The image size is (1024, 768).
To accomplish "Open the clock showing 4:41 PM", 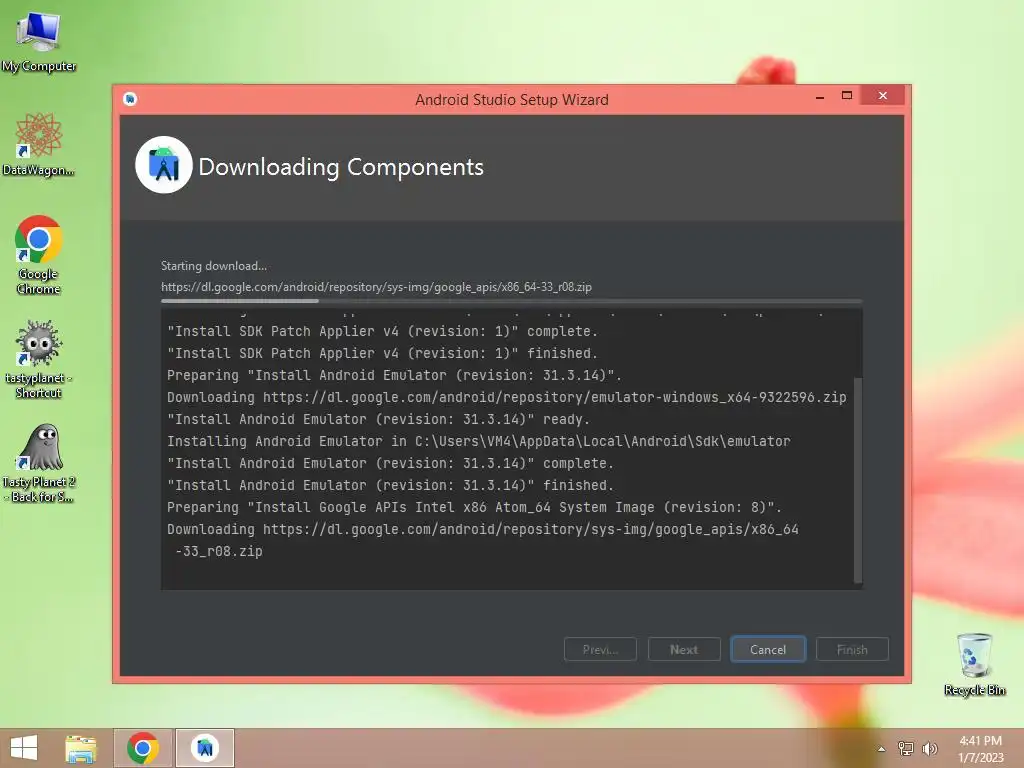I will coord(980,749).
